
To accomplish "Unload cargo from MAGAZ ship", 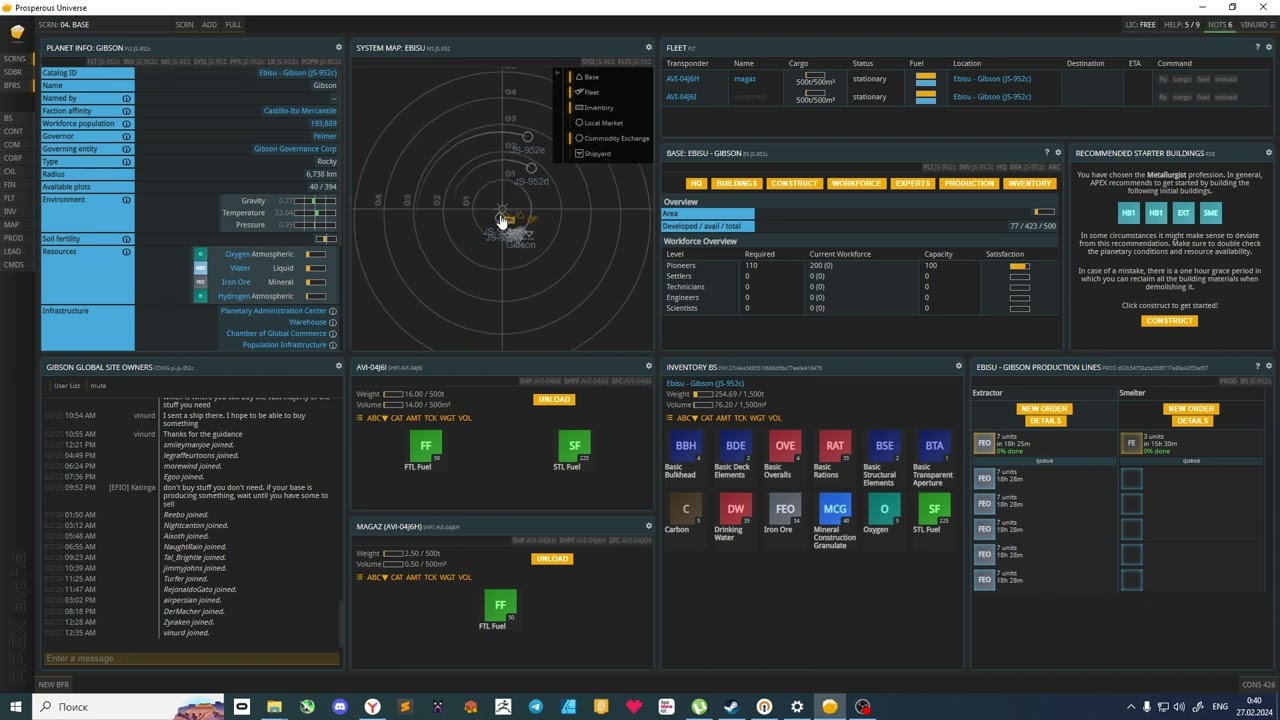I will tap(552, 559).
